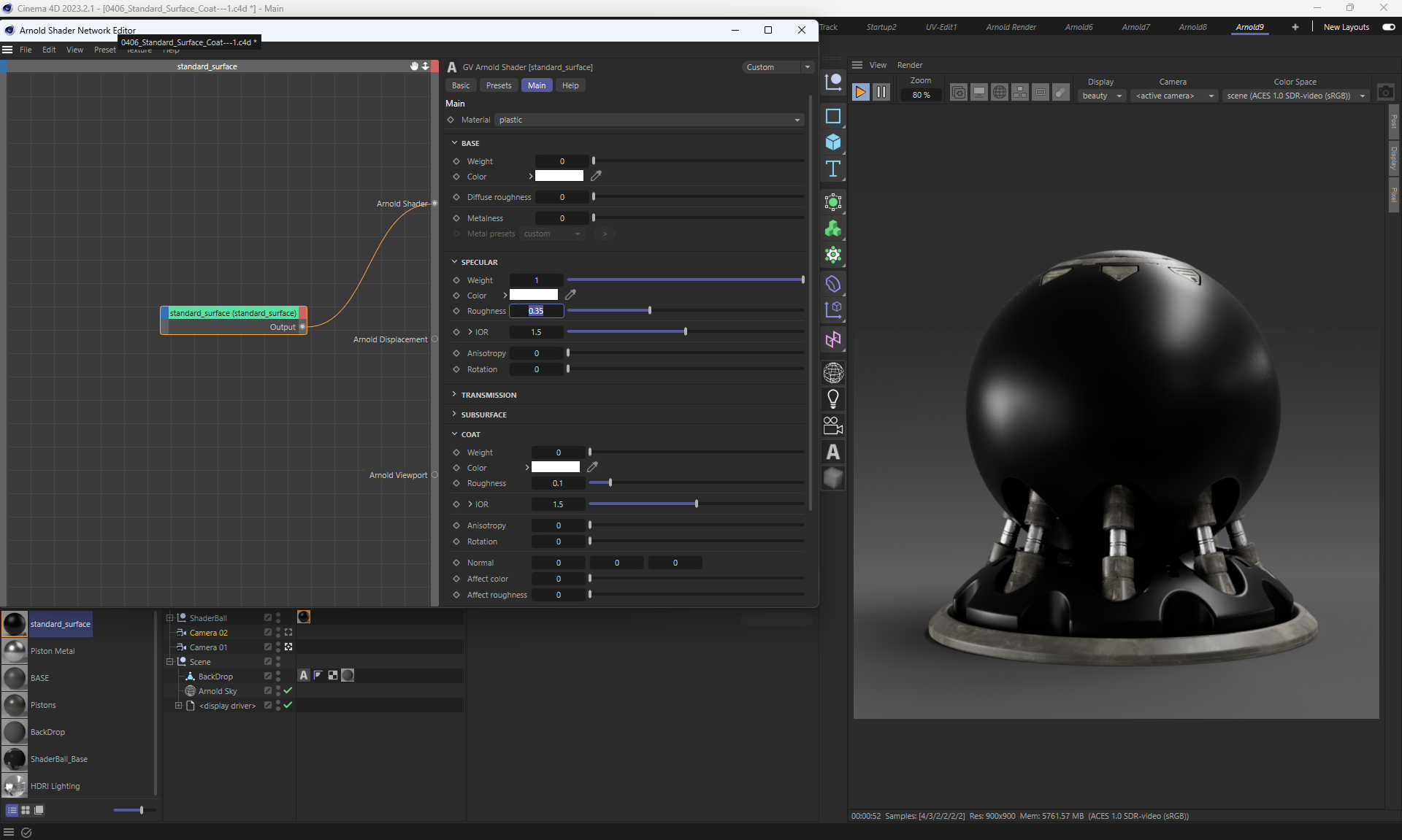Select the cube primitive tool icon

[x=833, y=142]
